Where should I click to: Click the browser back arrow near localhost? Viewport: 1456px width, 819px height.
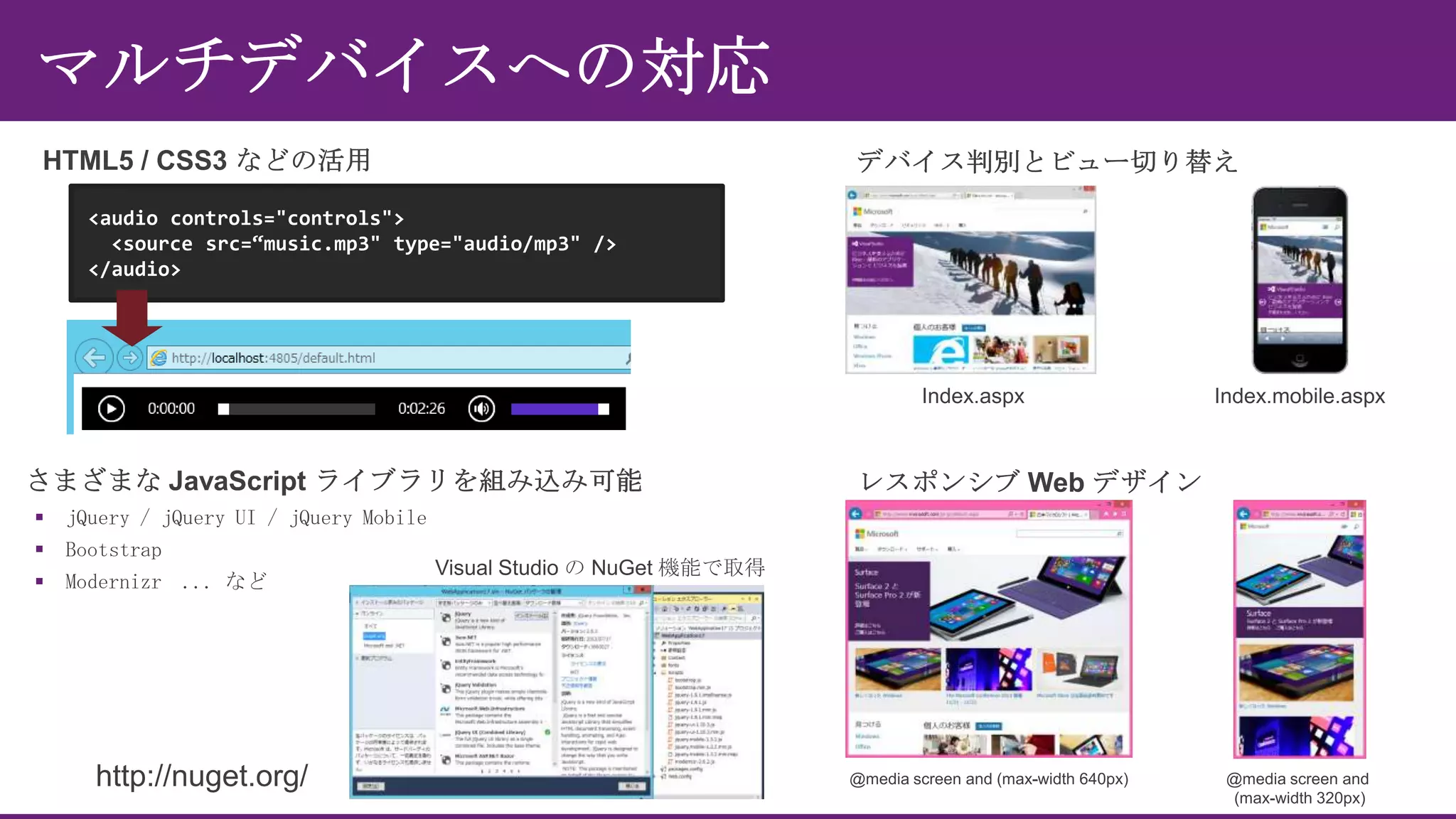94,358
